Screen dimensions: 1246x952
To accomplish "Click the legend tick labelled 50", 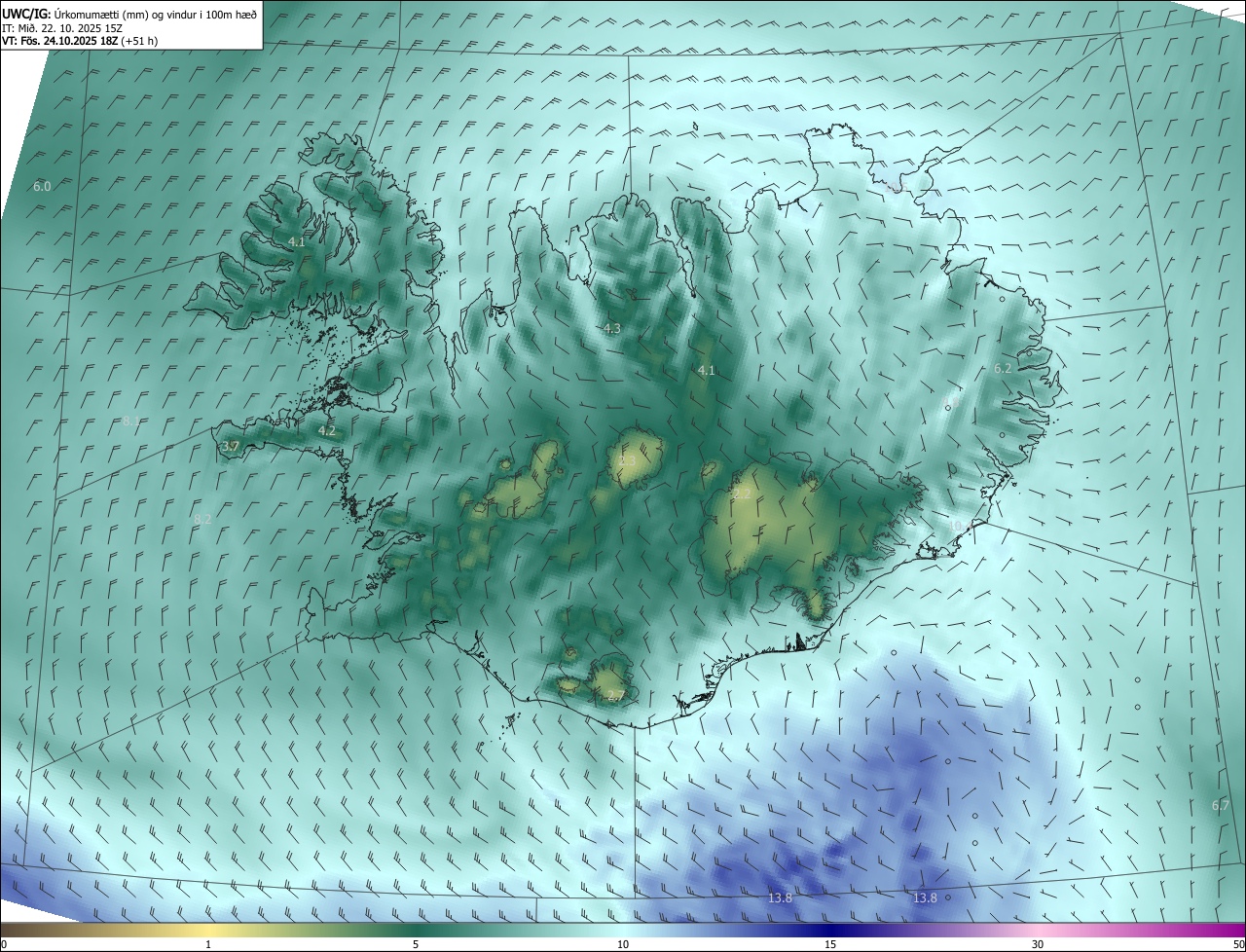I will (x=1238, y=944).
